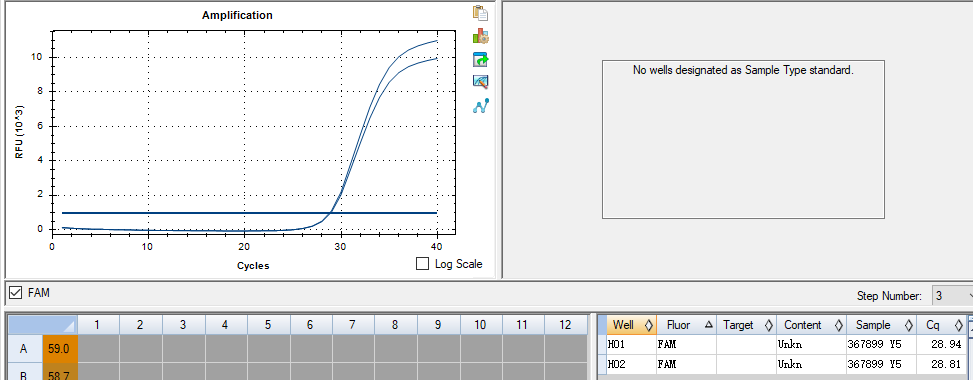The width and height of the screenshot is (973, 380).
Task: Click the Cq column sort diamond
Action: pyautogui.click(x=959, y=325)
